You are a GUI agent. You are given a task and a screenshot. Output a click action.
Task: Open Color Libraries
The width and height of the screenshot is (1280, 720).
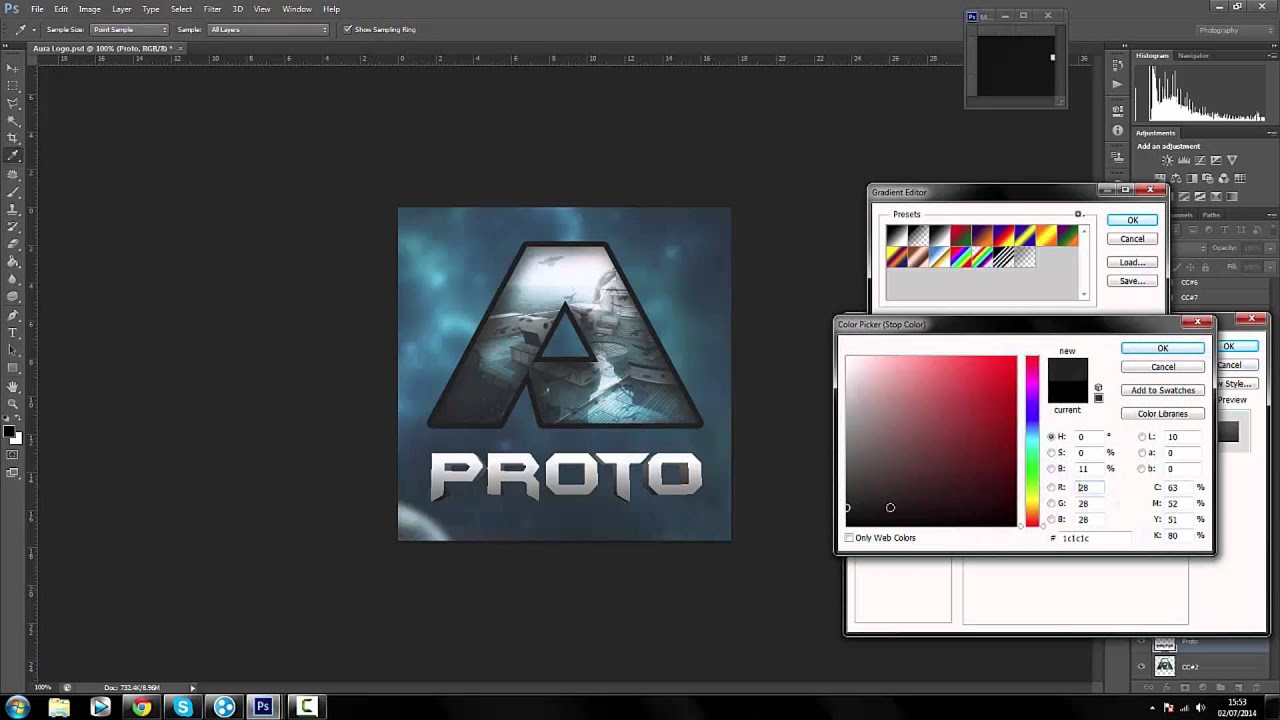[1163, 414]
